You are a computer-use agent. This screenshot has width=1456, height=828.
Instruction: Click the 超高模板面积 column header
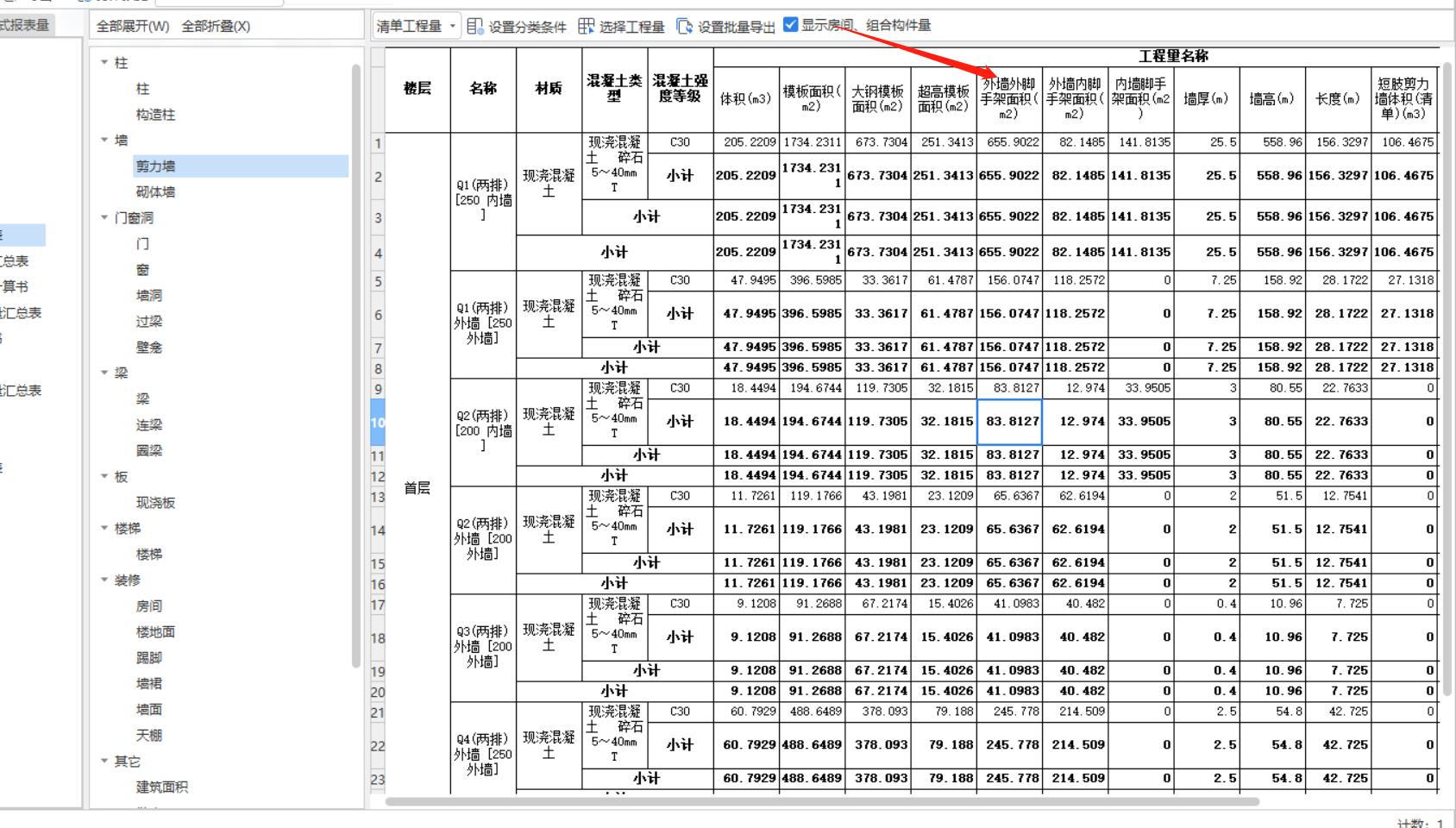(x=944, y=99)
